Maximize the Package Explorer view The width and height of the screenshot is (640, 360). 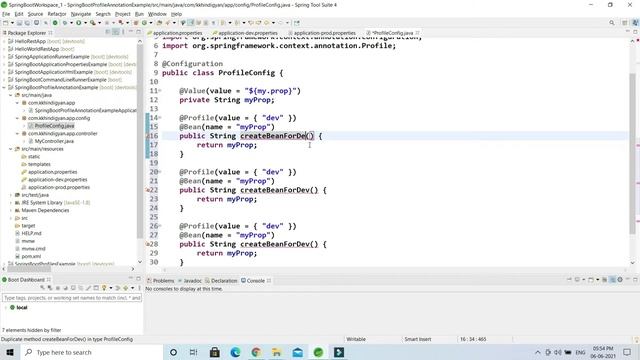pyautogui.click(x=138, y=32)
